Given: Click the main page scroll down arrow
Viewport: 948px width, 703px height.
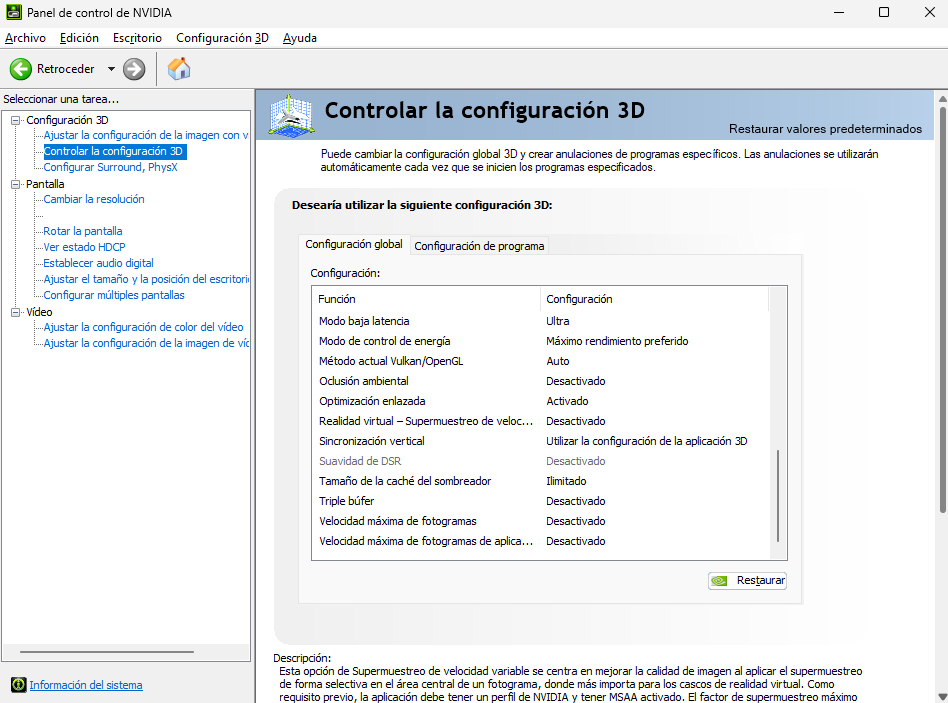Looking at the screenshot, I should [x=942, y=696].
